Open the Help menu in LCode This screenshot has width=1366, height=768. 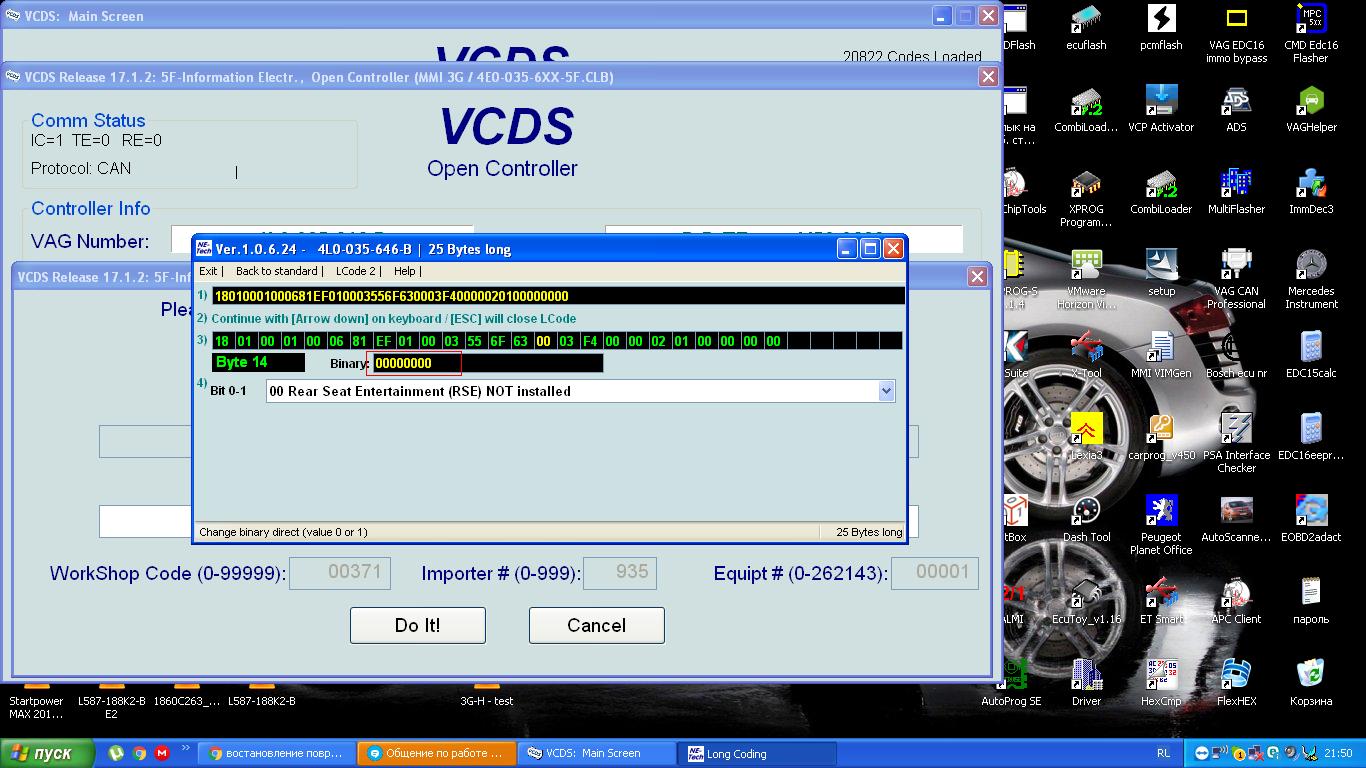click(404, 271)
